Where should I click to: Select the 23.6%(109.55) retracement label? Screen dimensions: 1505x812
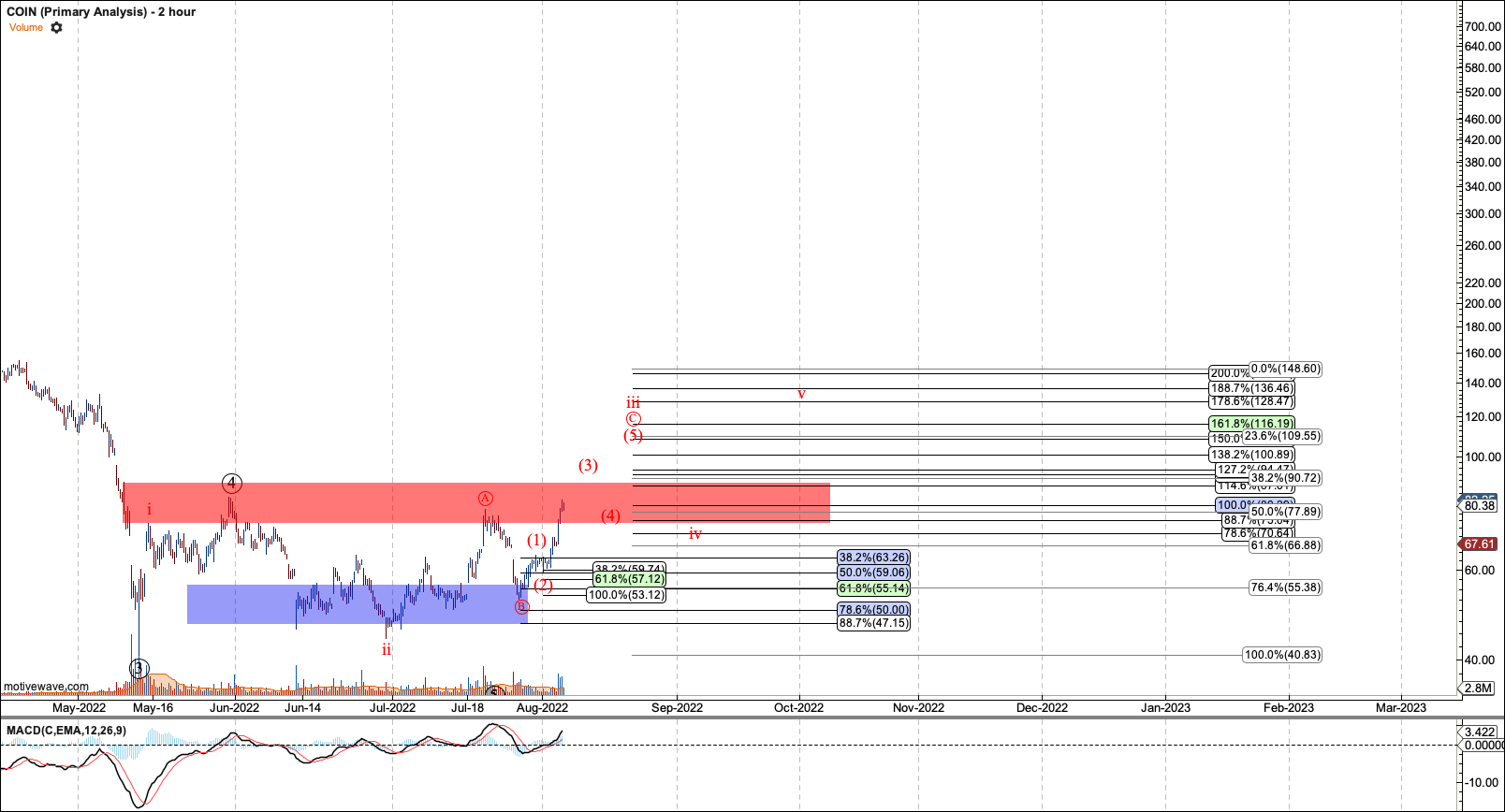[x=1282, y=436]
